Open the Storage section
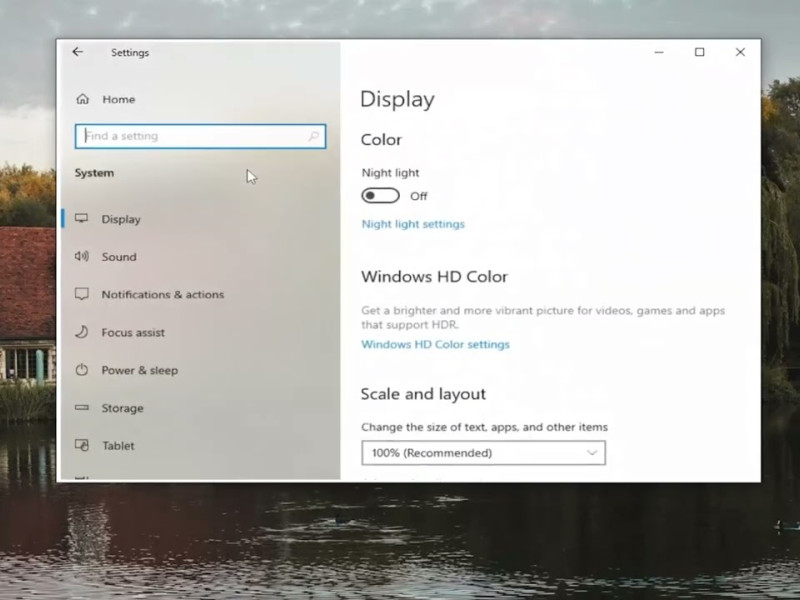The height and width of the screenshot is (600, 800). (201, 408)
